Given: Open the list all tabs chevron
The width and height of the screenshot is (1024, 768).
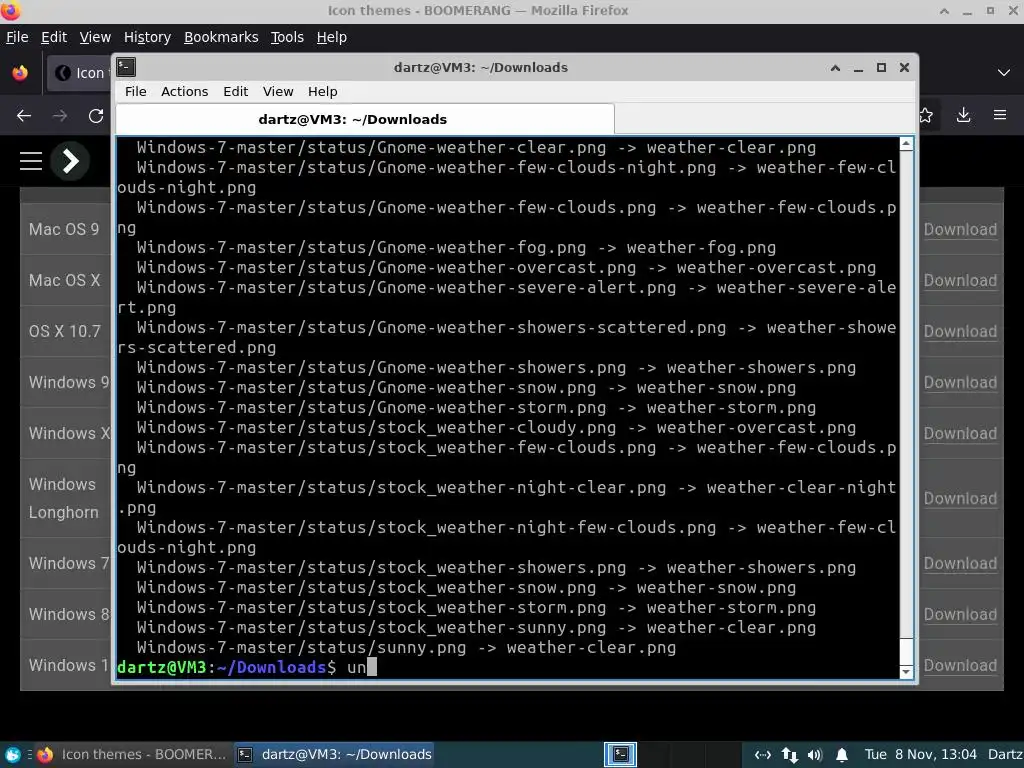Looking at the screenshot, I should [1004, 72].
